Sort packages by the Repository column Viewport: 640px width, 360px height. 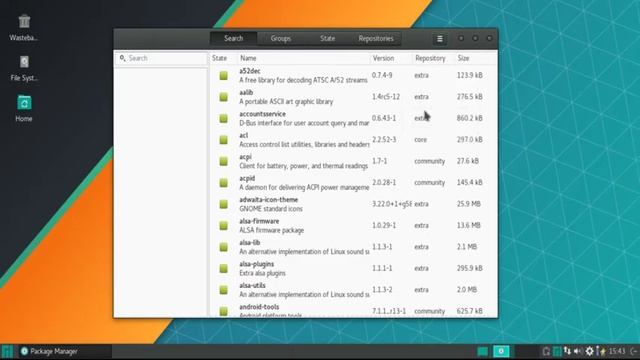tap(433, 58)
